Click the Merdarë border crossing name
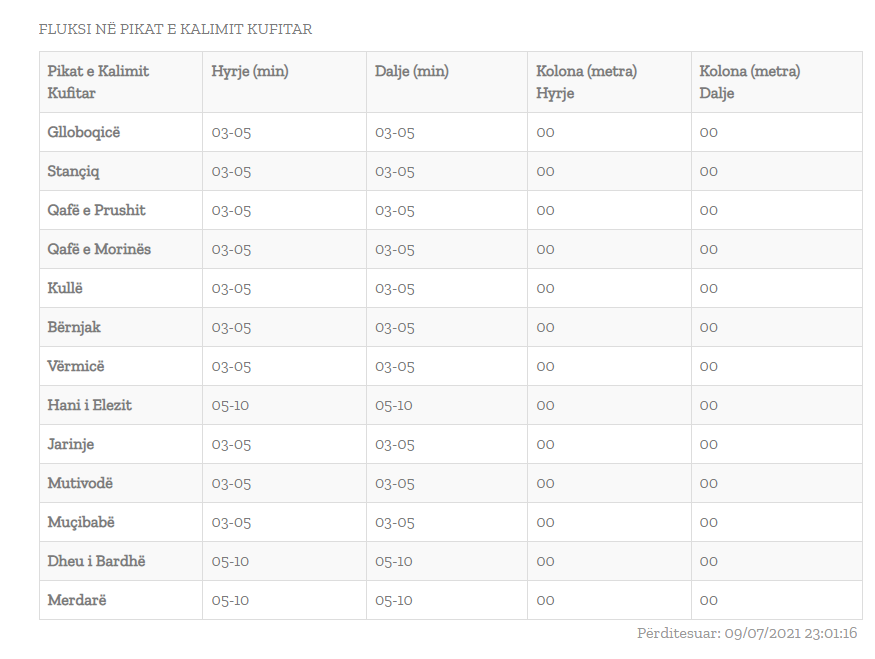 [x=76, y=600]
